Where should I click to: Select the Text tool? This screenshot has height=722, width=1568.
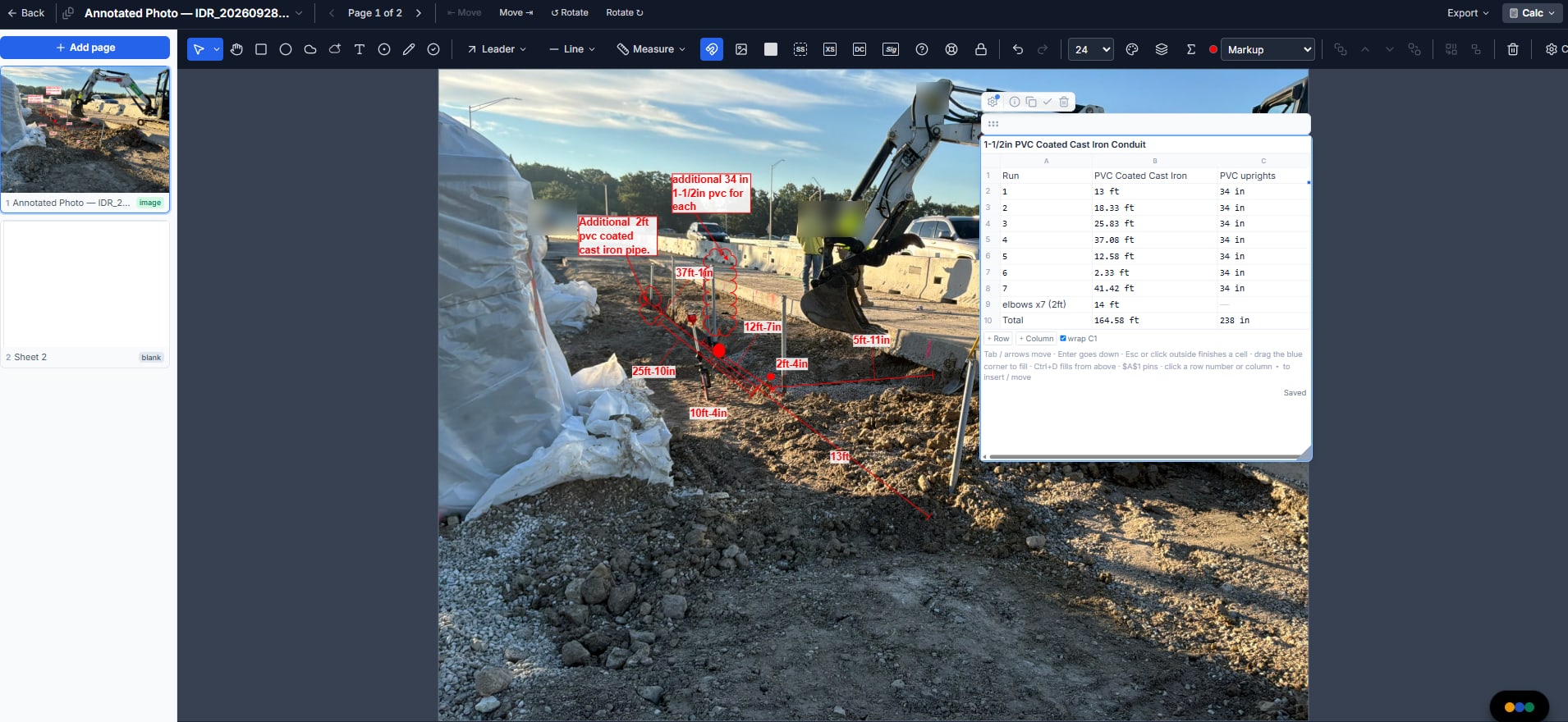[x=360, y=49]
